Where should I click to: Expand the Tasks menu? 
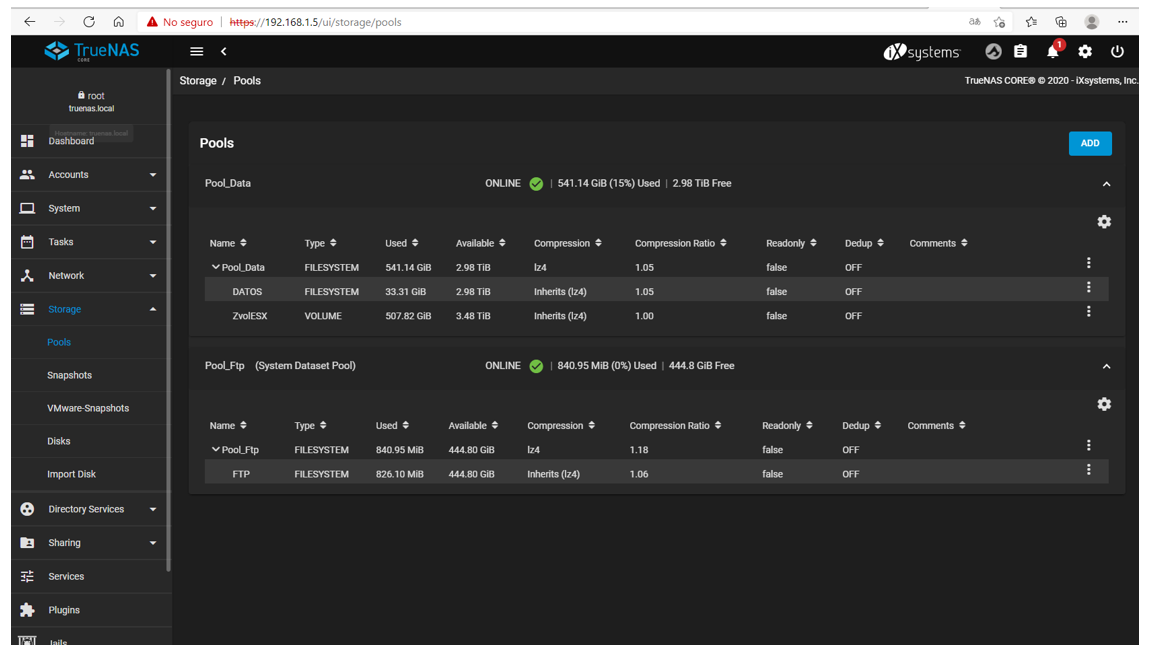point(91,242)
